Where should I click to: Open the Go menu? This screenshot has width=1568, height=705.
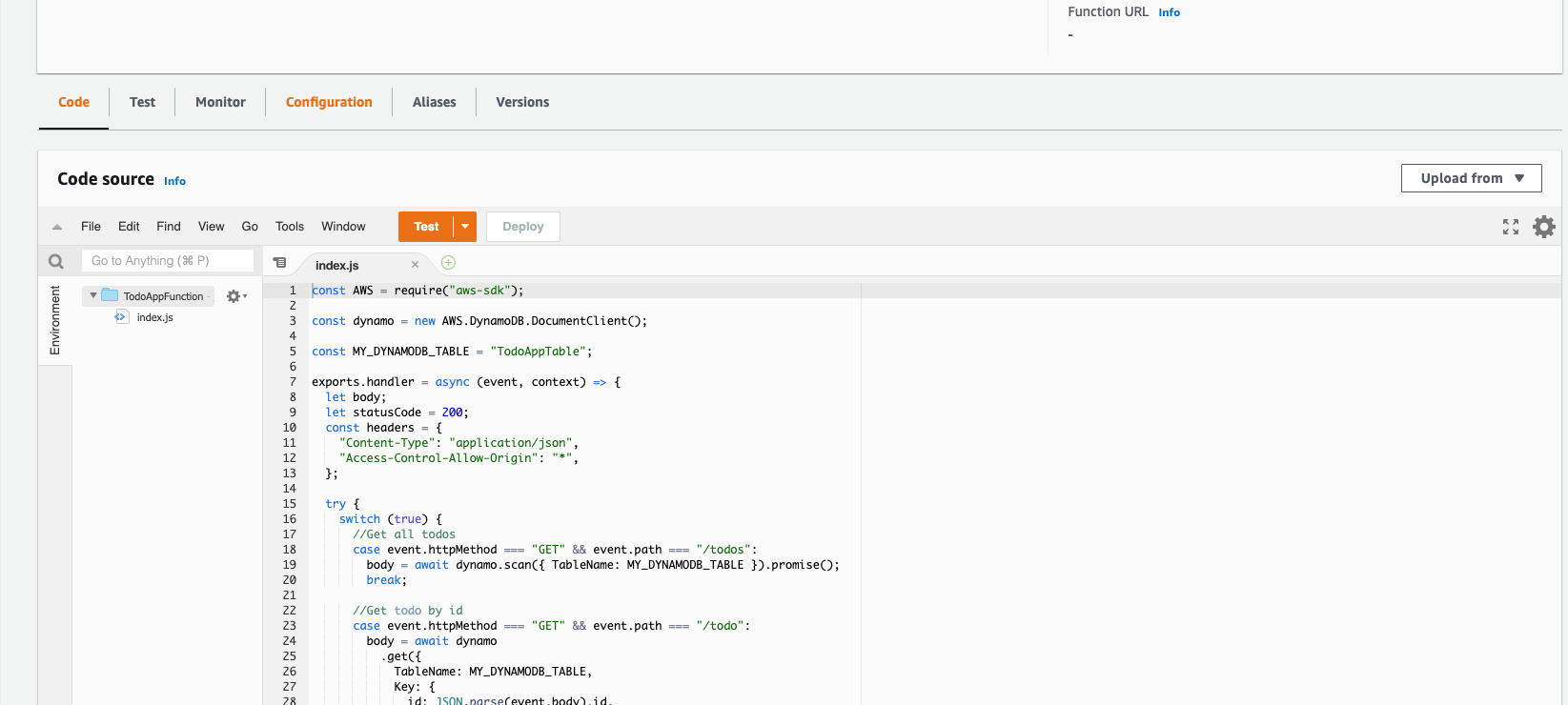[x=250, y=227]
